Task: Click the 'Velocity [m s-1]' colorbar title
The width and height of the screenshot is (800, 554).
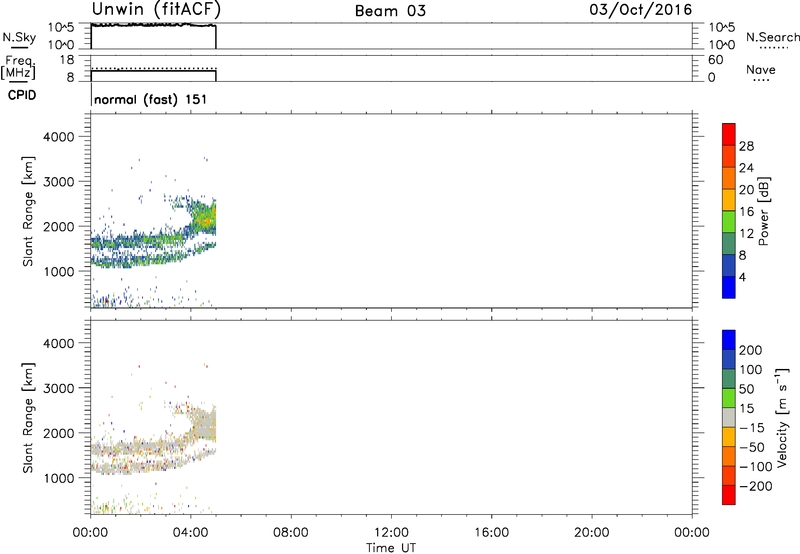Action: (783, 417)
